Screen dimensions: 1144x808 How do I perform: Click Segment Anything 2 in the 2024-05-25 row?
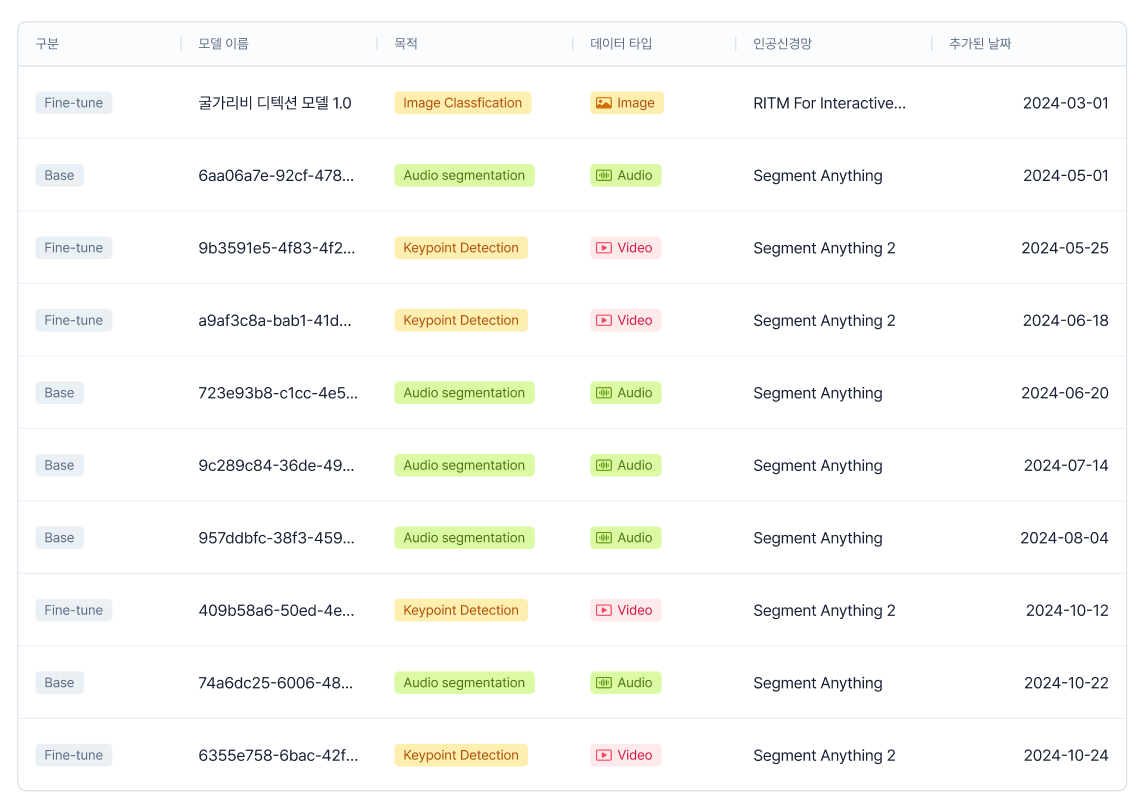[x=824, y=248]
